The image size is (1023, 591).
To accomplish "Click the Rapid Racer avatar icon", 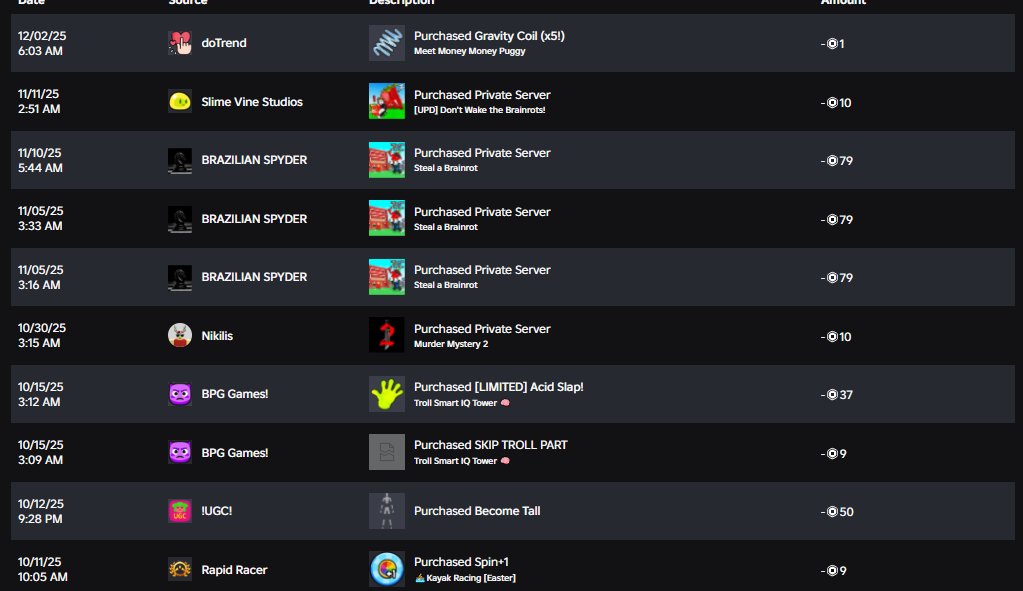I will coord(180,569).
